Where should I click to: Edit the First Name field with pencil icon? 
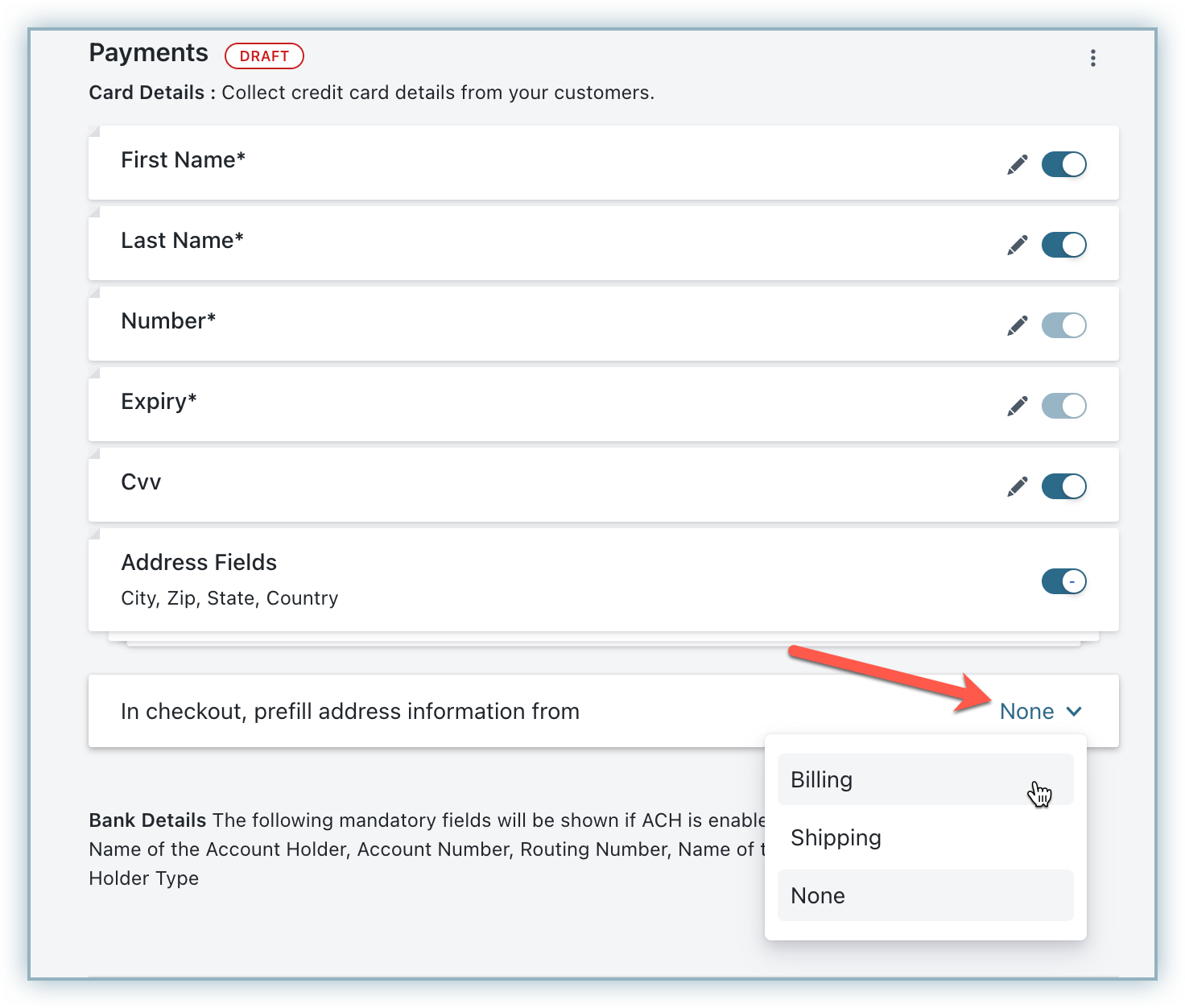point(1018,164)
